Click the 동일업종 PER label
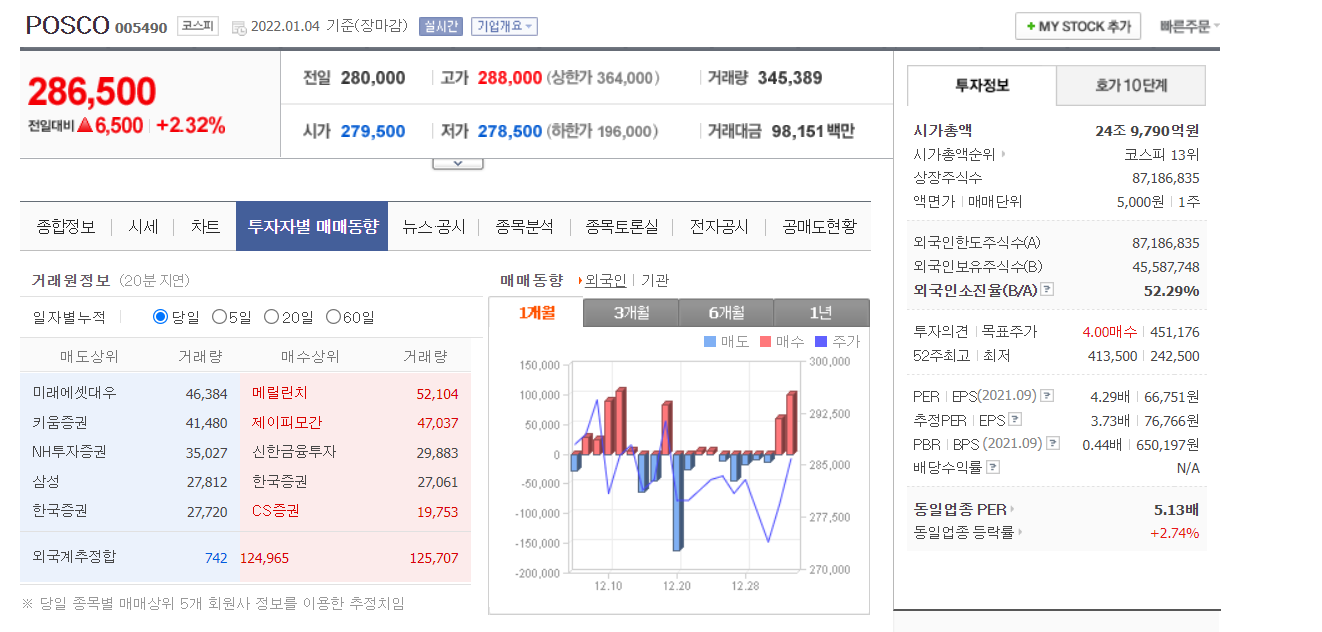 coord(960,509)
